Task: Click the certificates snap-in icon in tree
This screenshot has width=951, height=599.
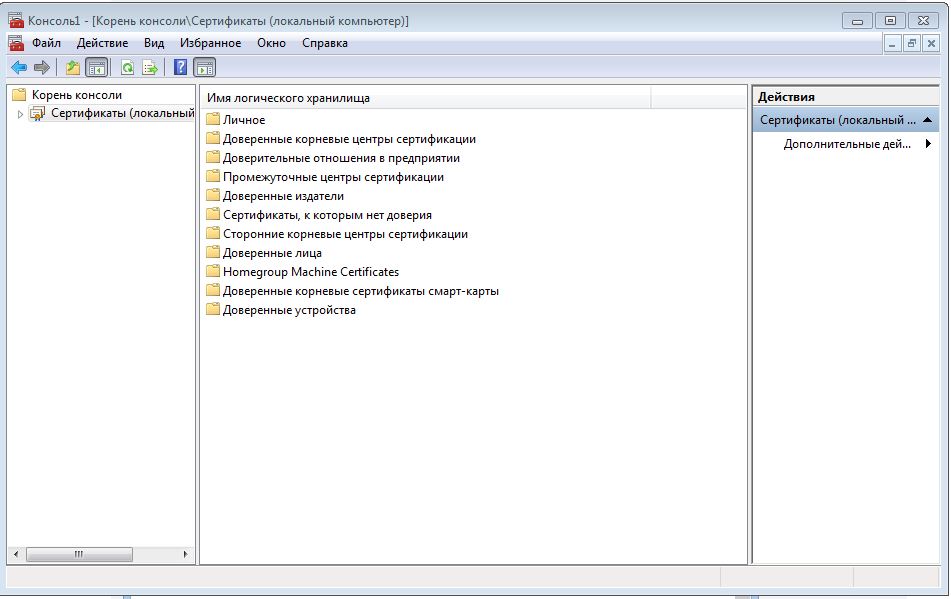Action: (x=38, y=113)
